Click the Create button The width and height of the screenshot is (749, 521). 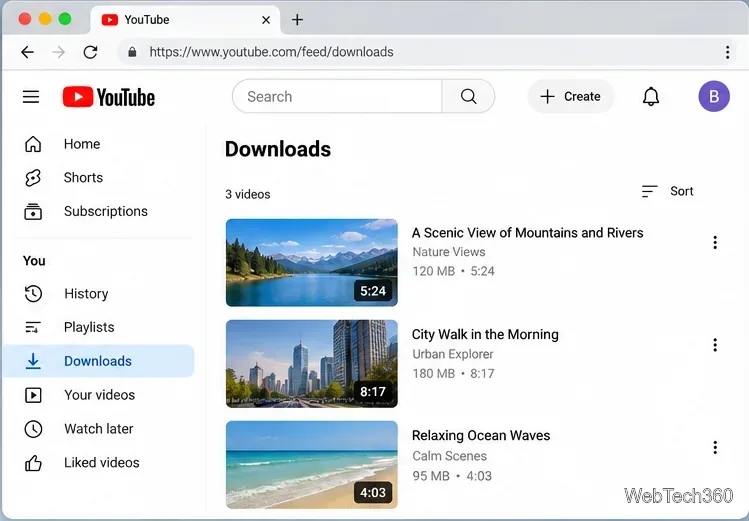pos(571,96)
